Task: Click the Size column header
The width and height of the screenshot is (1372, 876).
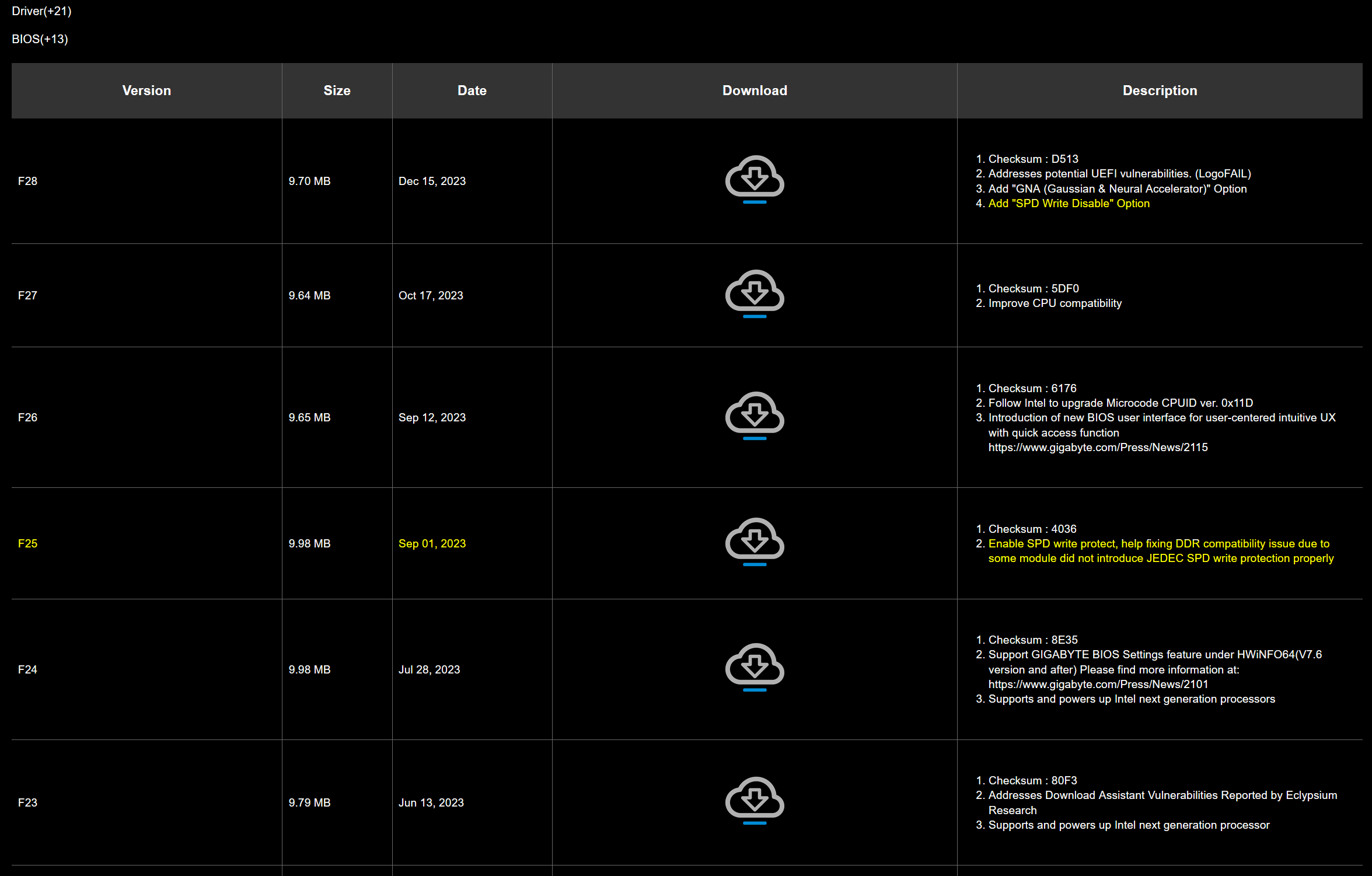Action: [337, 90]
